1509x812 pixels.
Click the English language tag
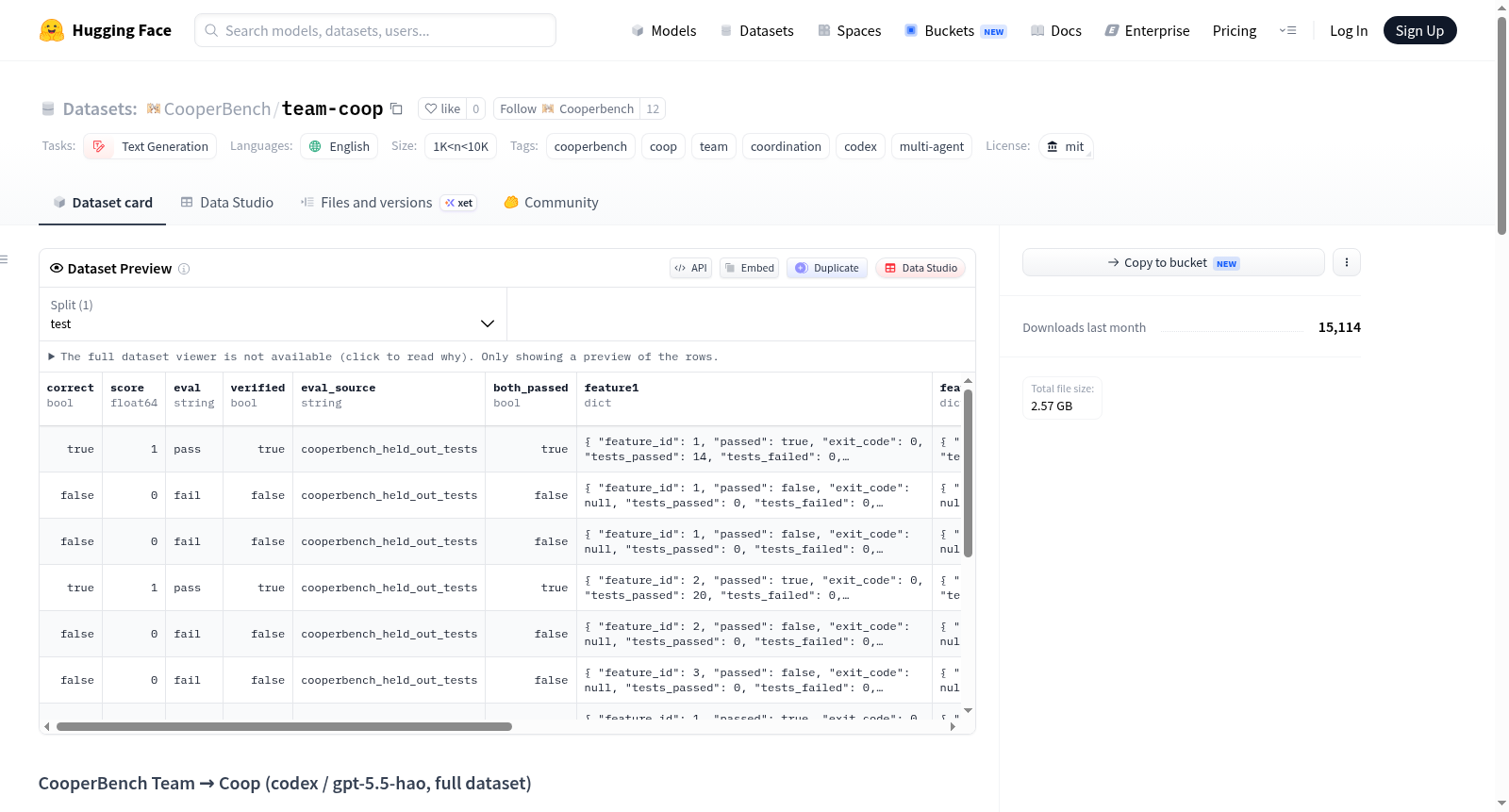(340, 146)
